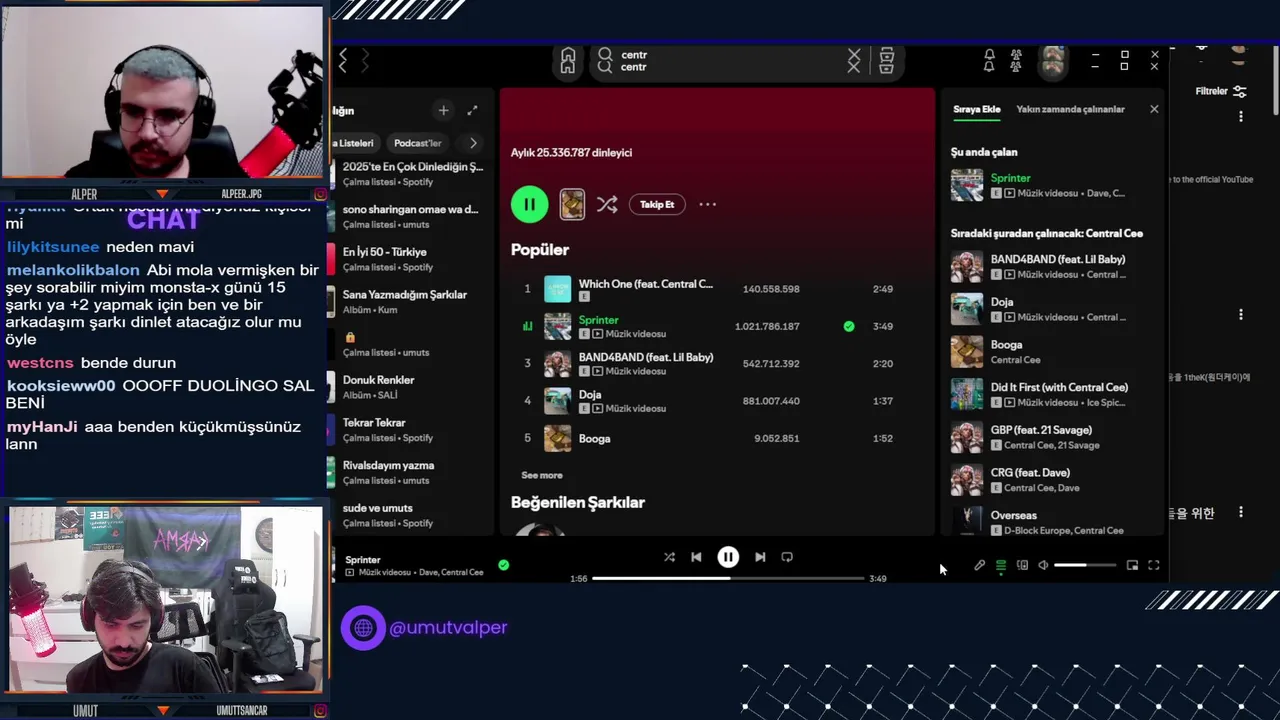The height and width of the screenshot is (720, 1280).
Task: Toggle the artist page shuffle button
Action: tap(607, 204)
